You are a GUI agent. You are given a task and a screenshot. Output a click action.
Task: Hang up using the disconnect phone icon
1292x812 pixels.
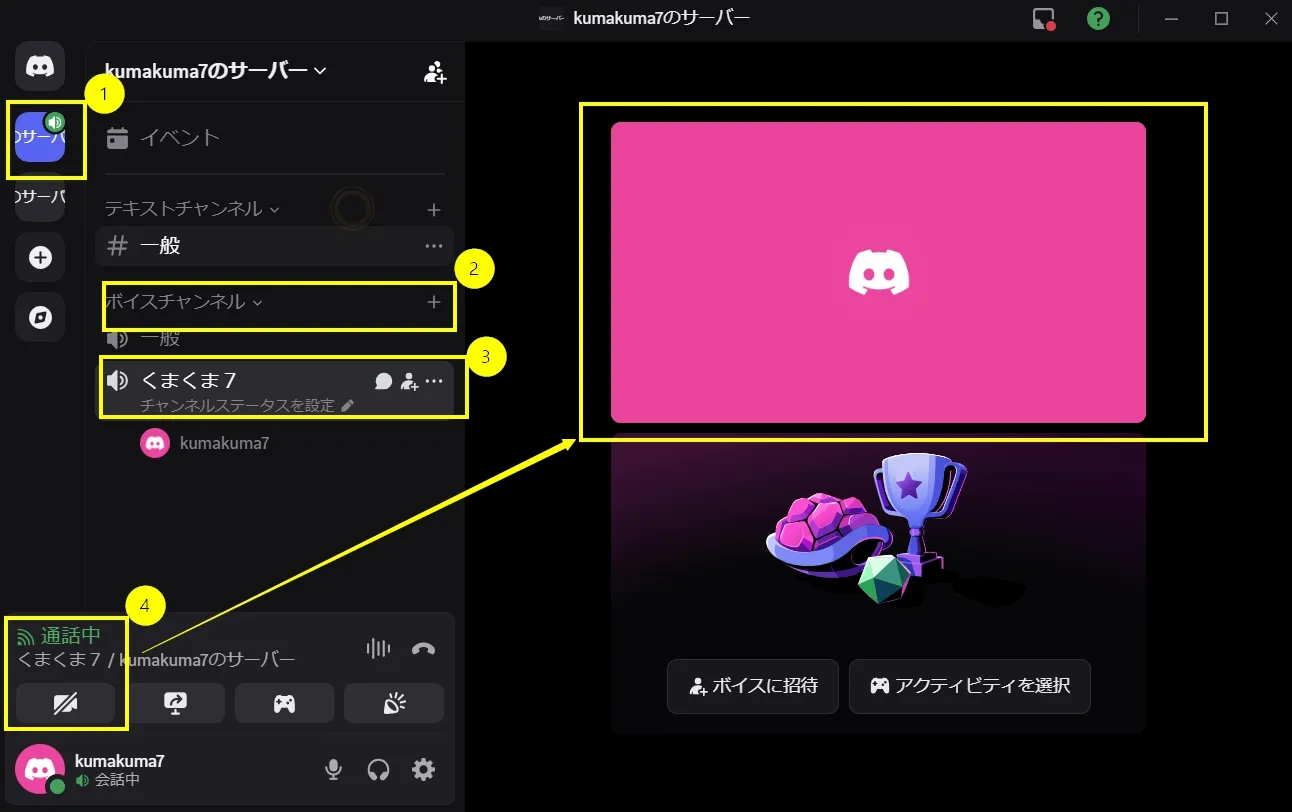click(423, 648)
